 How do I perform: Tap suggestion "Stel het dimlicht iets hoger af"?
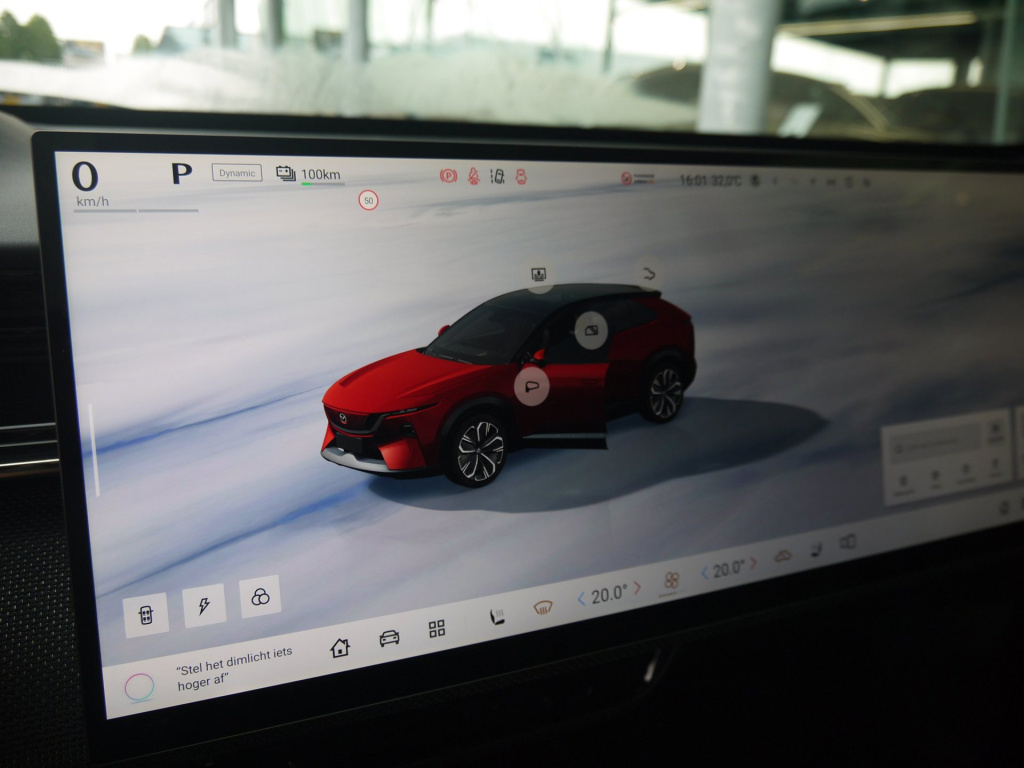pos(234,668)
